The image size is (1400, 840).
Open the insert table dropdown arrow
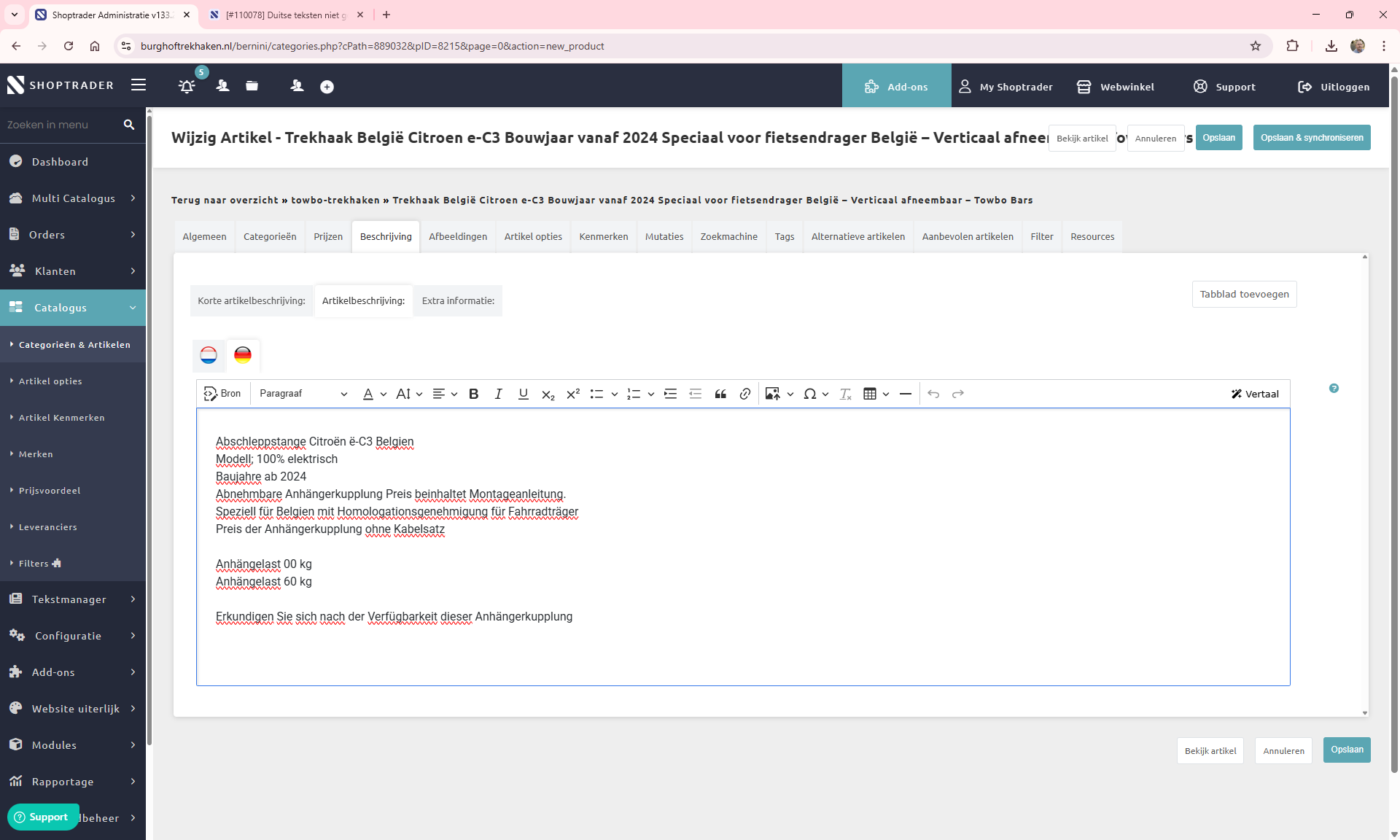click(x=886, y=394)
